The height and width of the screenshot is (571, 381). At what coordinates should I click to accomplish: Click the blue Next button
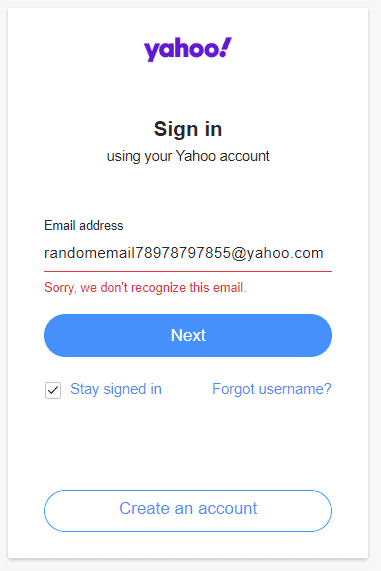[x=188, y=335]
